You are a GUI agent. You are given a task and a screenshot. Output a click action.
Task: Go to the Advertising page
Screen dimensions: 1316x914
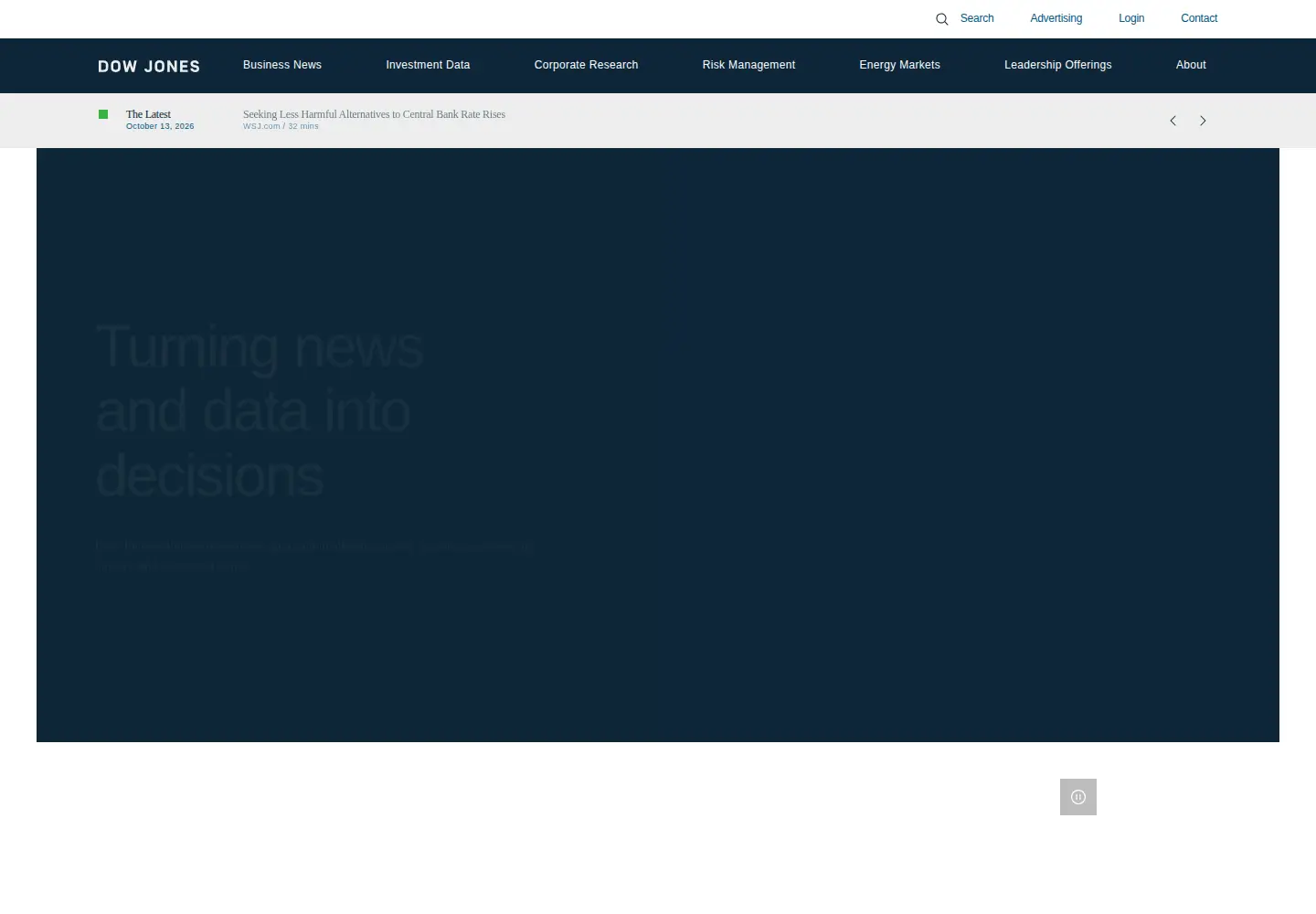click(1056, 18)
